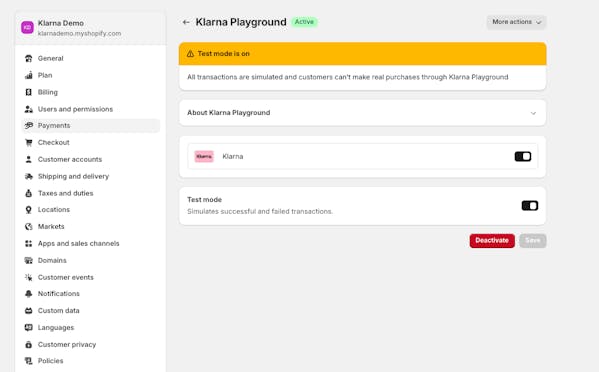Click the Customer events cursor icon
599x372 pixels.
coord(29,277)
